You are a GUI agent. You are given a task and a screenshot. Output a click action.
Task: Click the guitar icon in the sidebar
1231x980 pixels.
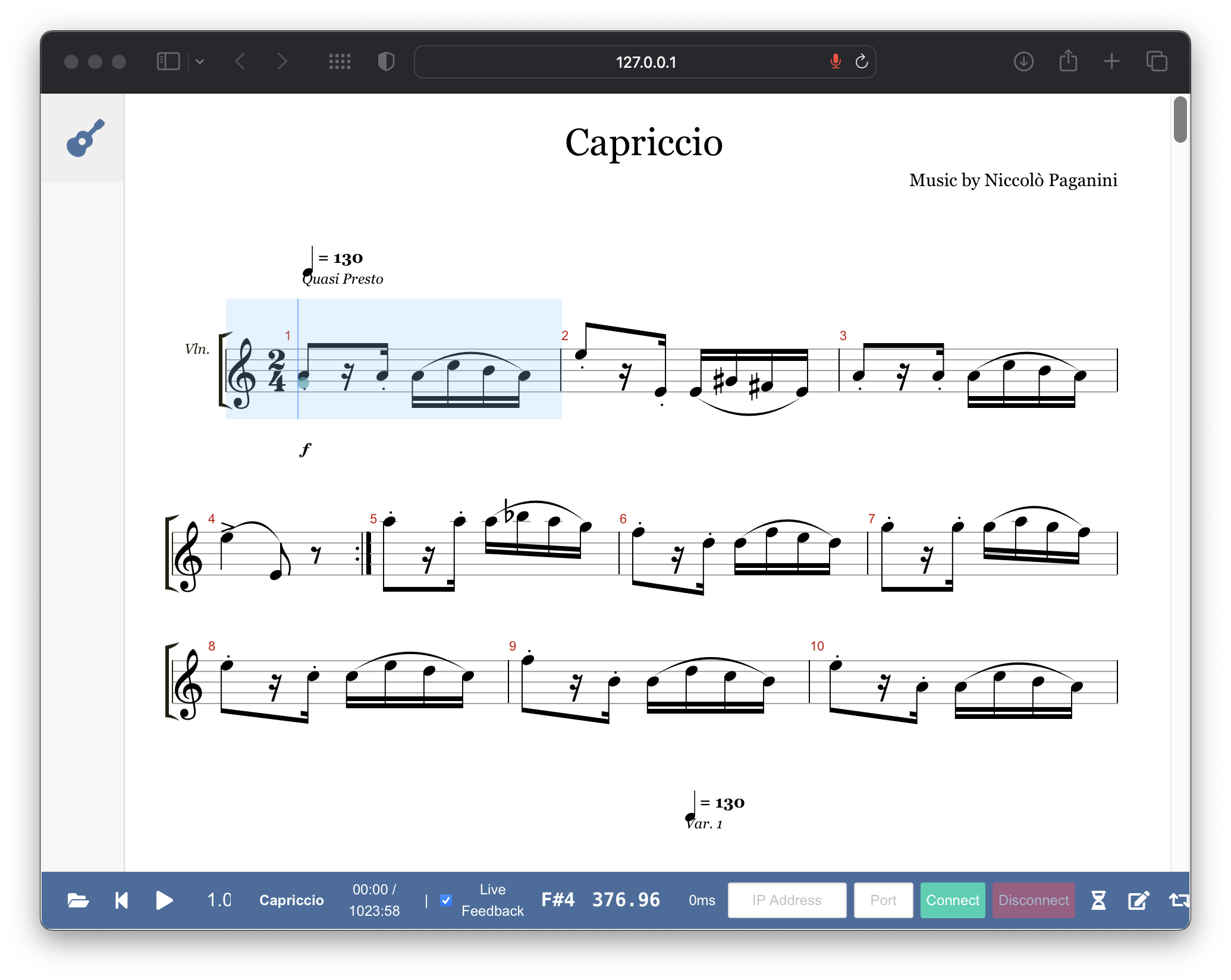click(x=85, y=139)
